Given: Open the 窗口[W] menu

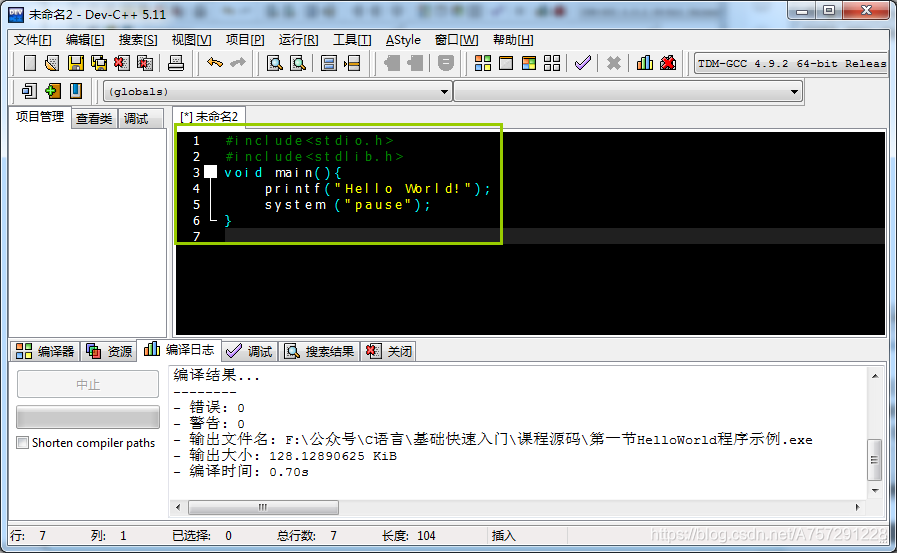Looking at the screenshot, I should click(456, 40).
